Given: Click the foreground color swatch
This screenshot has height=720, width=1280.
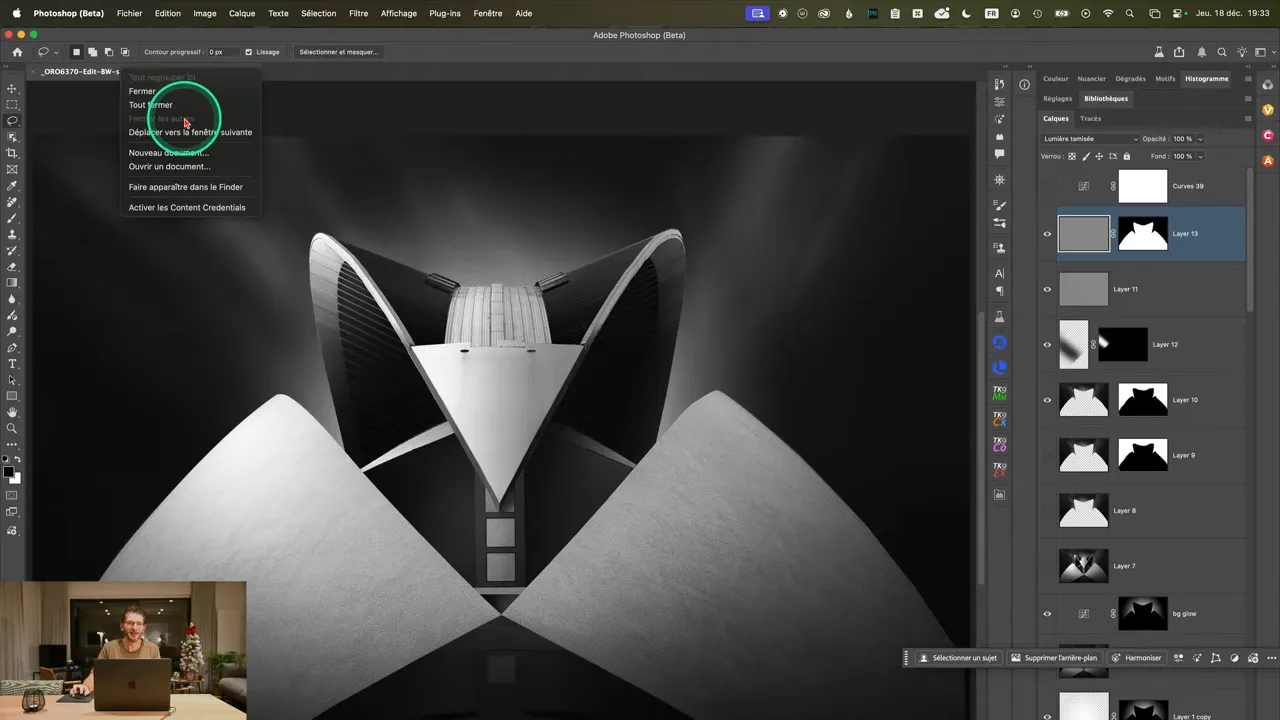Looking at the screenshot, I should 9,471.
